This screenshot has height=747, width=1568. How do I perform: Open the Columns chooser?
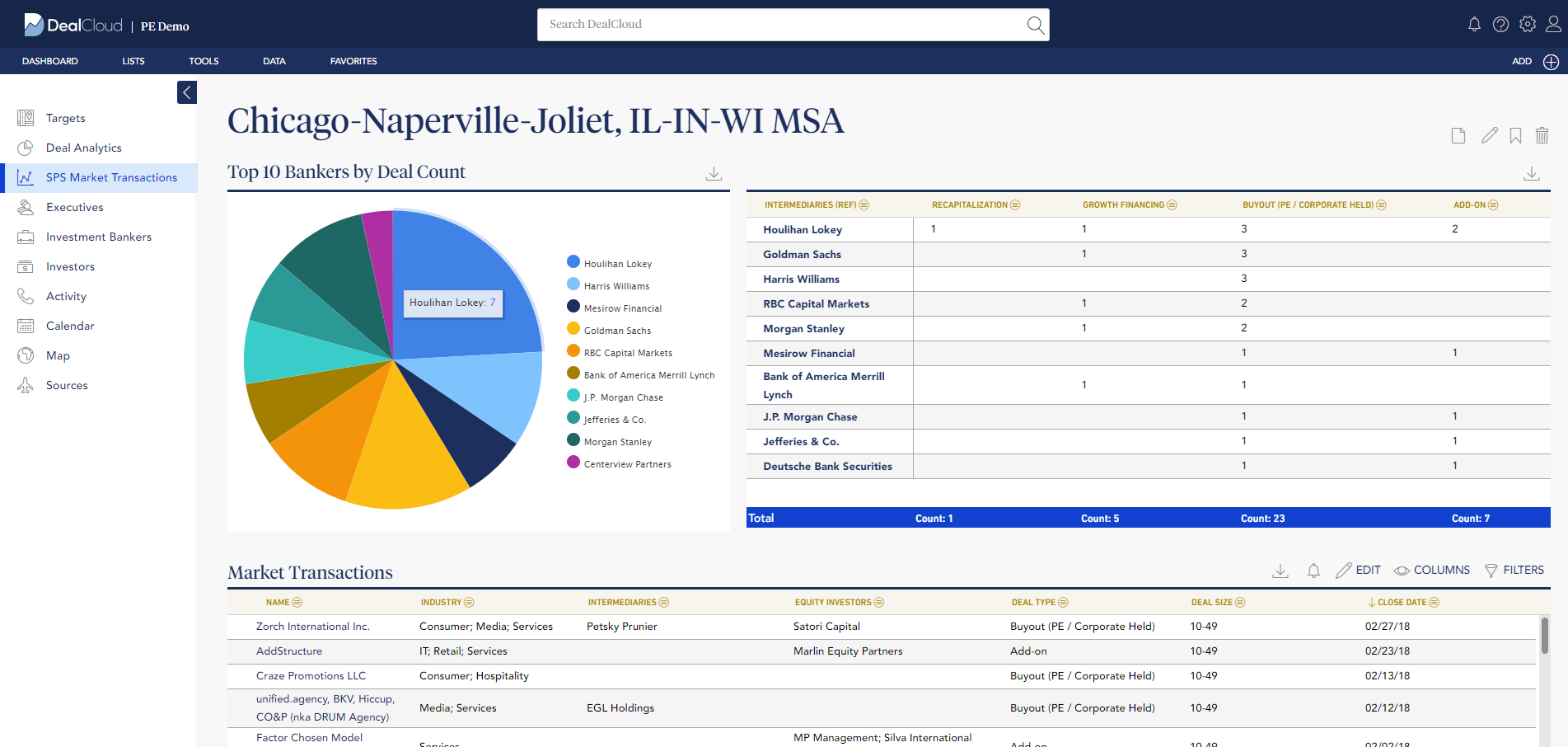(x=1432, y=570)
